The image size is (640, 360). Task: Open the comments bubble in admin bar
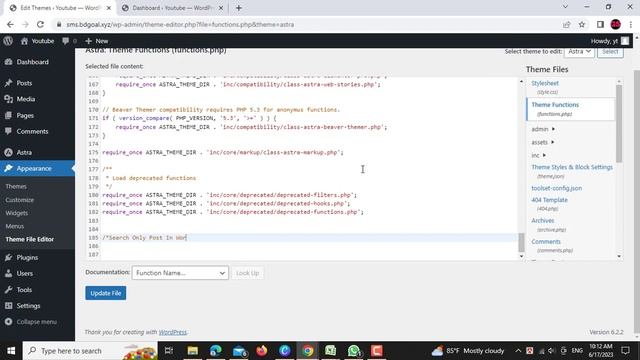[69, 41]
